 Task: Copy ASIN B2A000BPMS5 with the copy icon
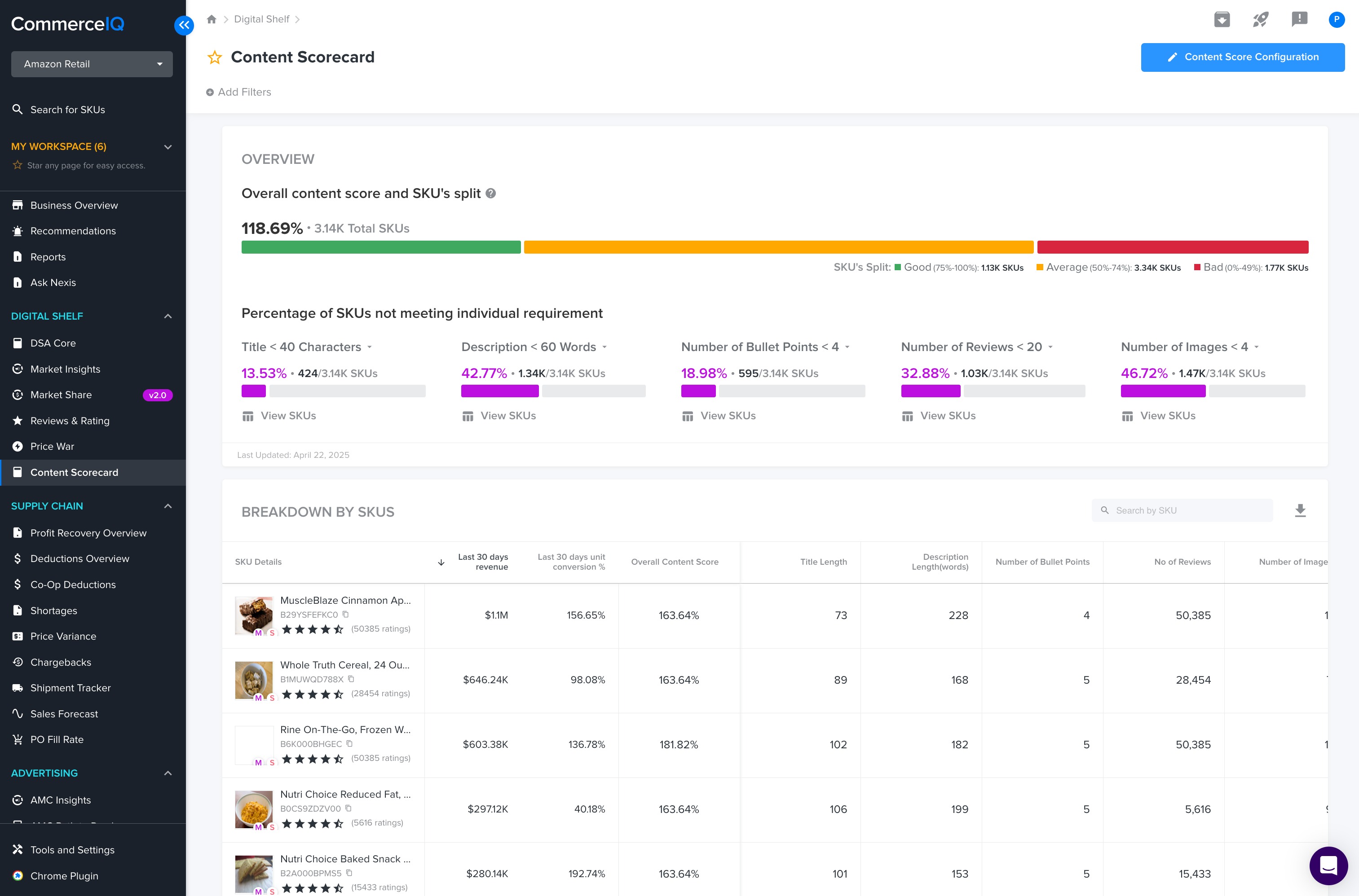point(349,873)
